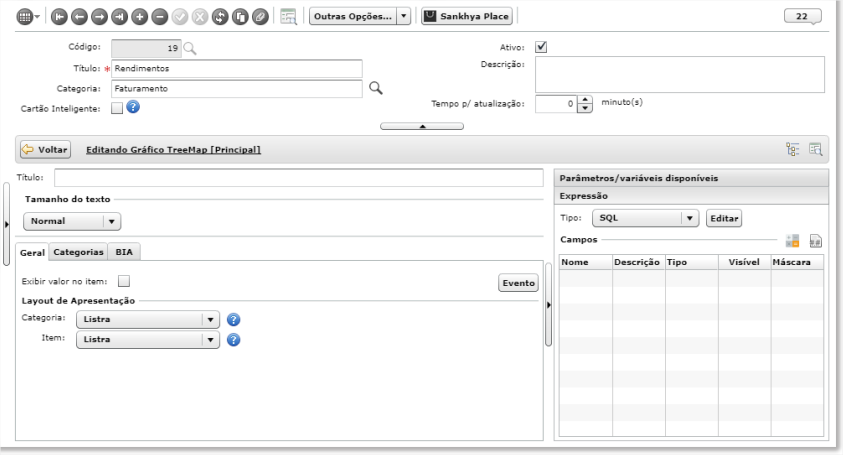Click the Outras Opções button
This screenshot has height=455, width=843.
(353, 16)
